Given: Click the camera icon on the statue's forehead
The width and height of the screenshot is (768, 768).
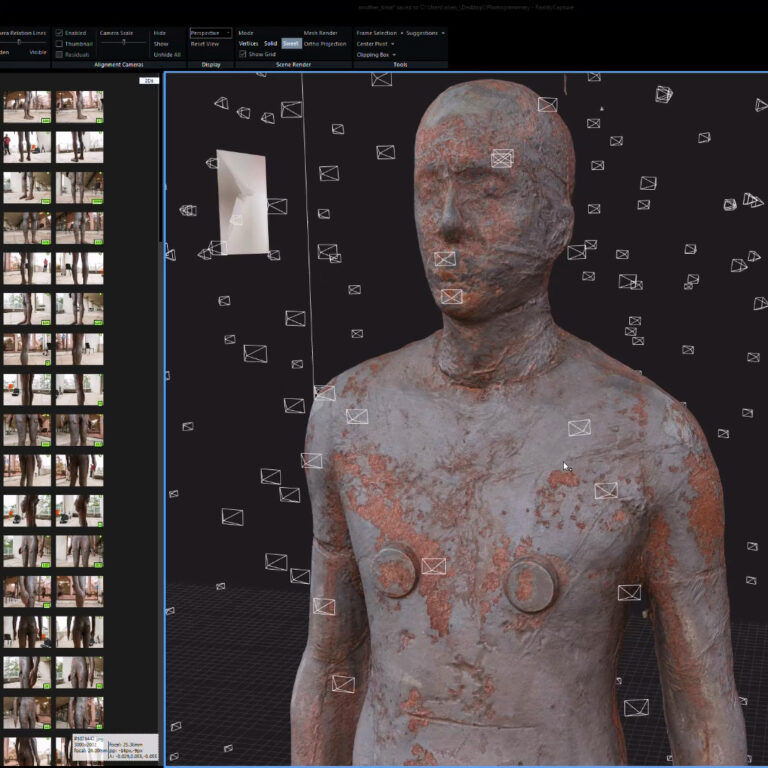Looking at the screenshot, I should coord(502,158).
